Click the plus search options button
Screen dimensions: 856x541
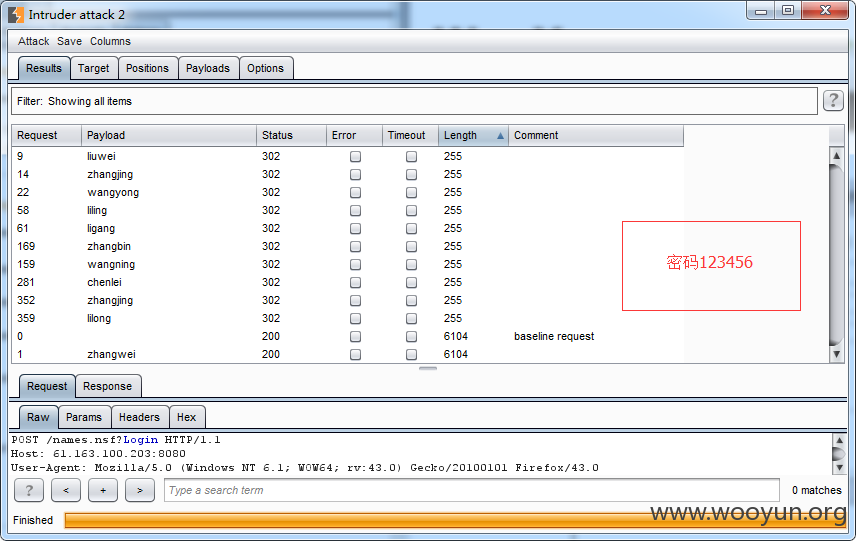(103, 490)
